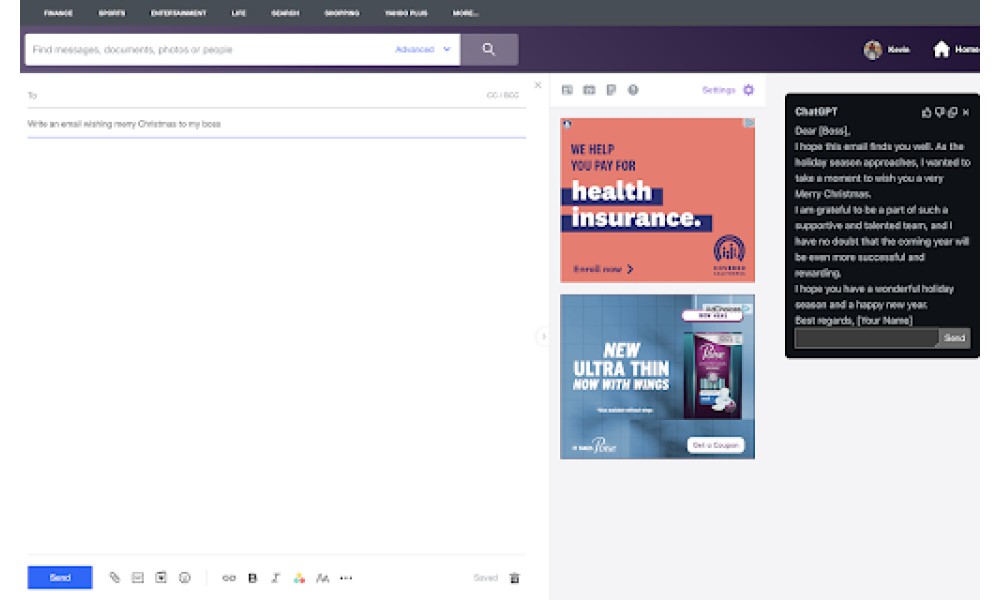Insert a hyperlink with link icon
The image size is (1000, 600).
tap(229, 578)
